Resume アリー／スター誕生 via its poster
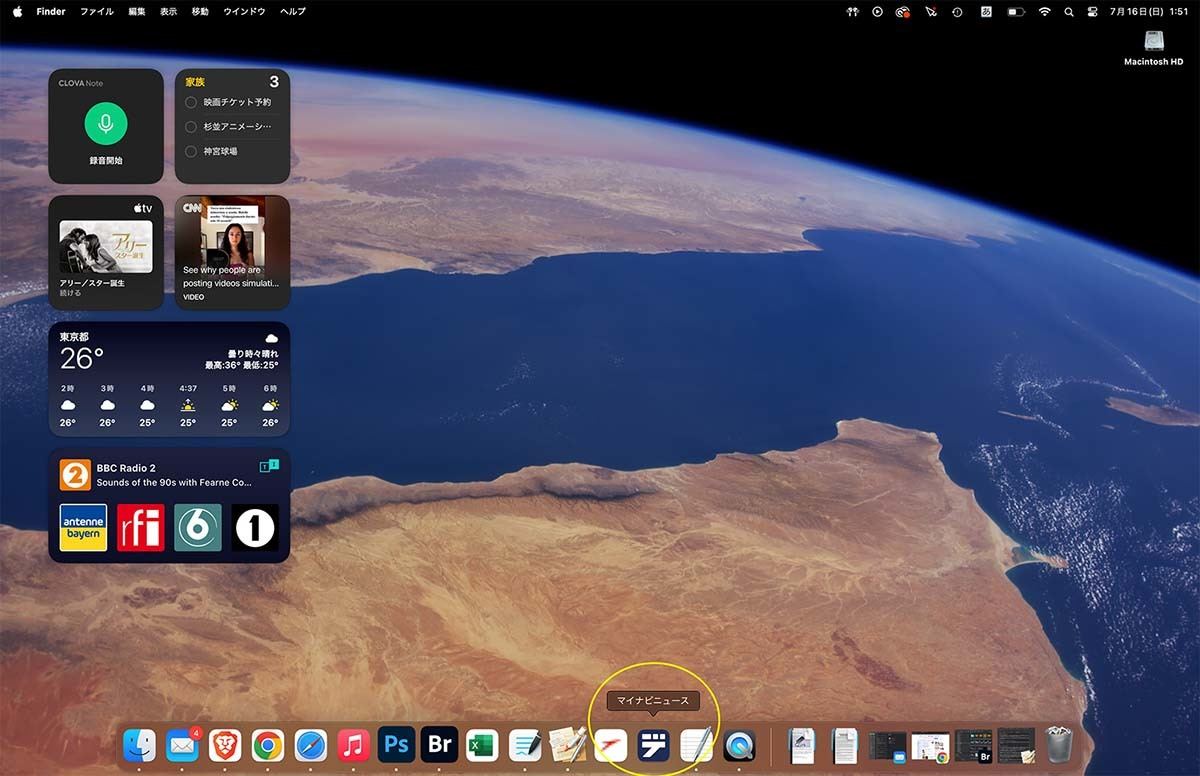Viewport: 1200px width, 776px height. point(106,246)
